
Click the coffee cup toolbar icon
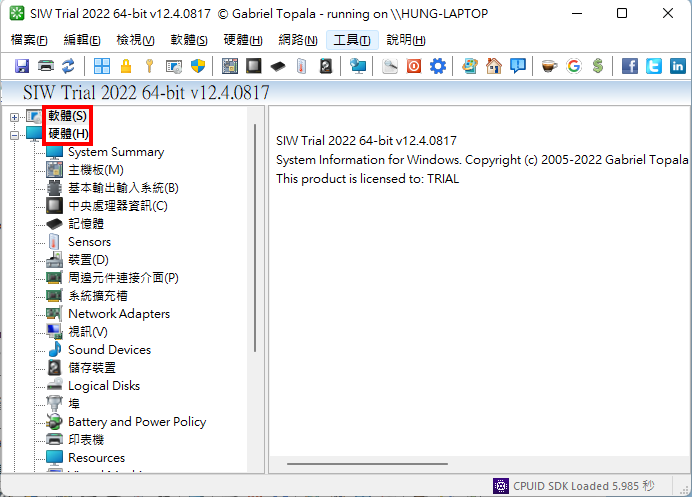click(x=550, y=67)
